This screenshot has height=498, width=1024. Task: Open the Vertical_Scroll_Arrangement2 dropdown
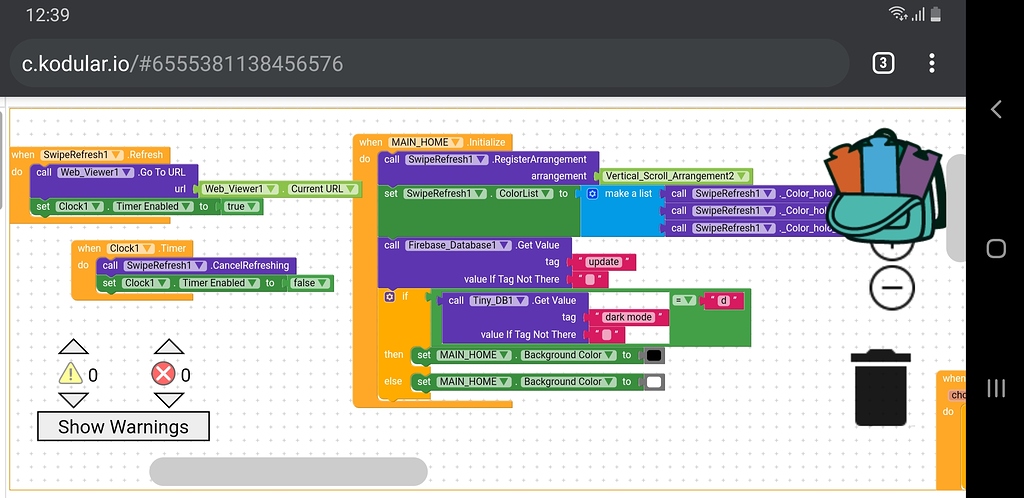click(676, 176)
